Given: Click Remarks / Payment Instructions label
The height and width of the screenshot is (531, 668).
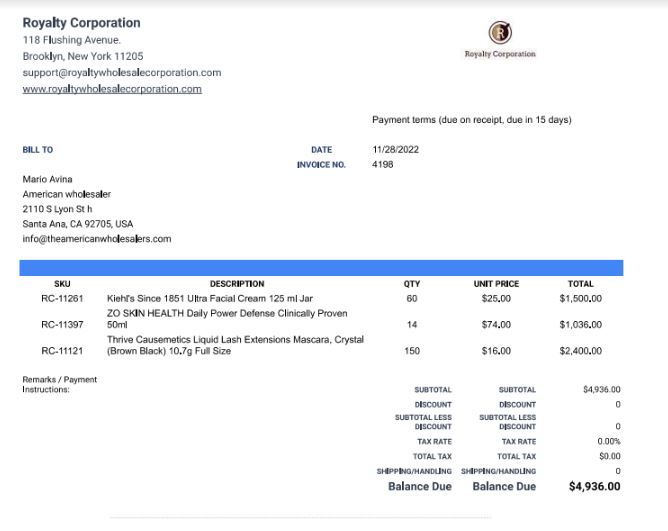Looking at the screenshot, I should pos(60,384).
